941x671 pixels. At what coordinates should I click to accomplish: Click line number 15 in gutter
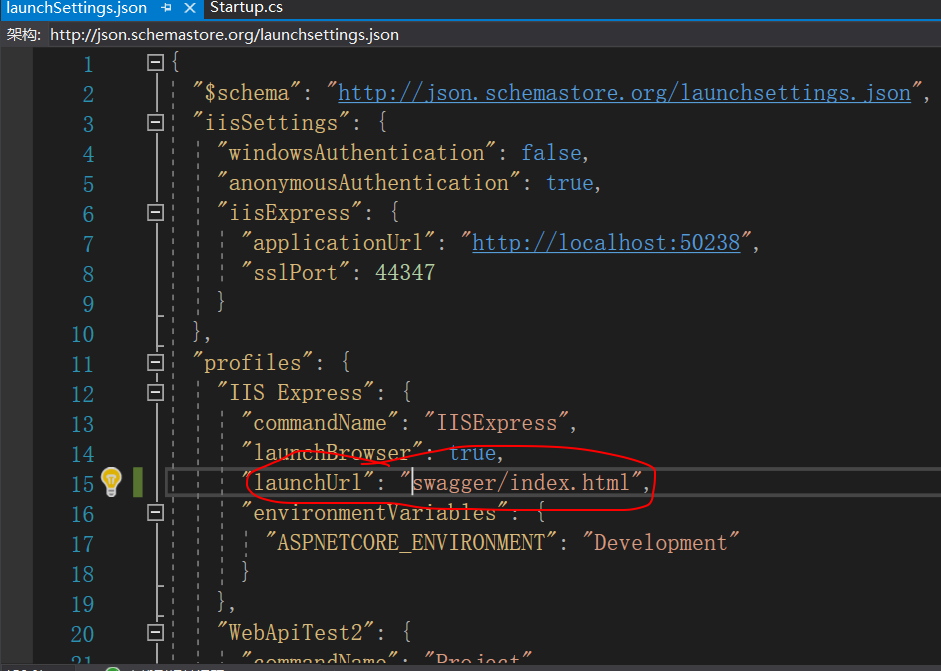[x=83, y=484]
